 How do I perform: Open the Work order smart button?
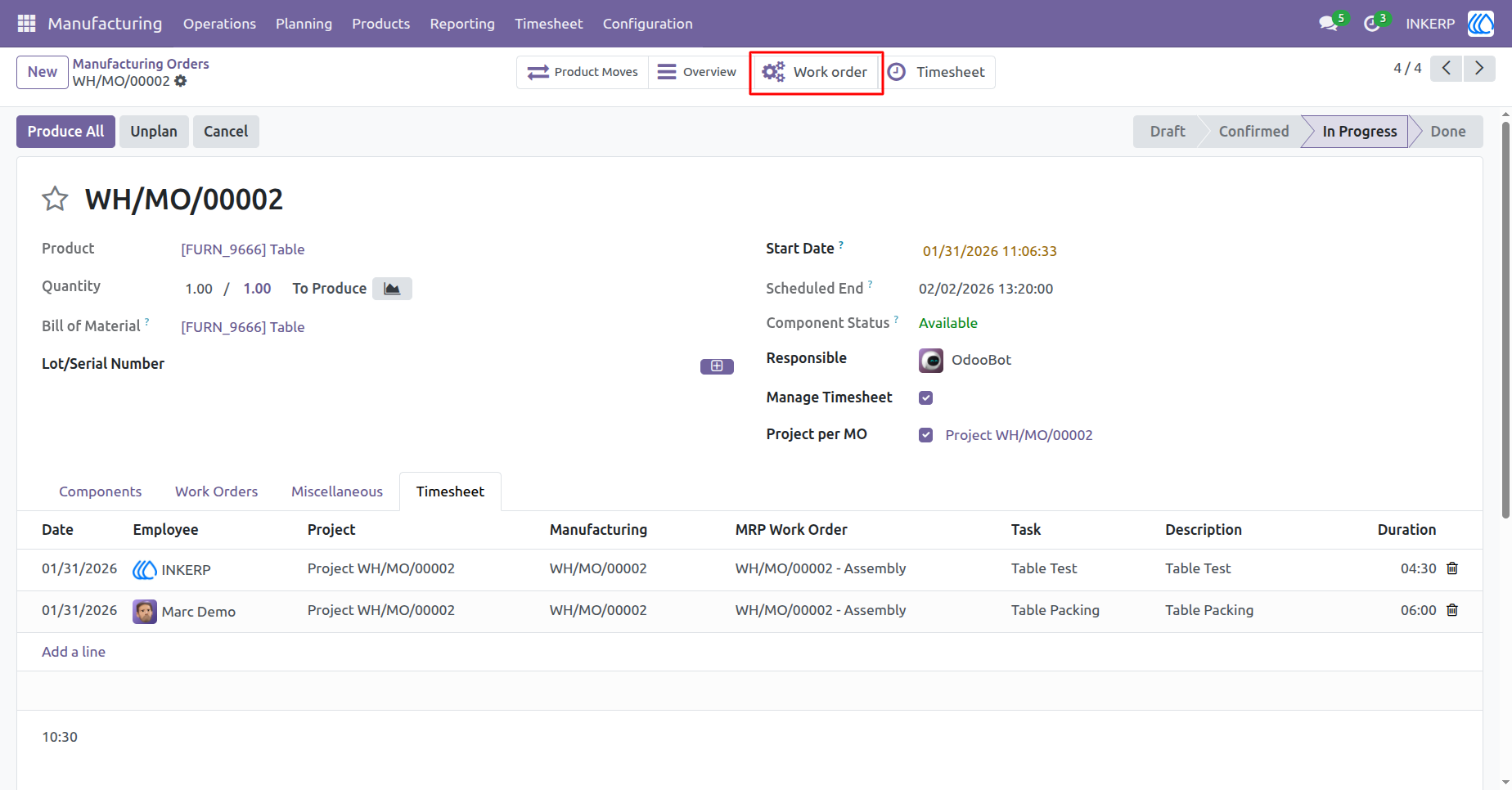click(x=815, y=72)
